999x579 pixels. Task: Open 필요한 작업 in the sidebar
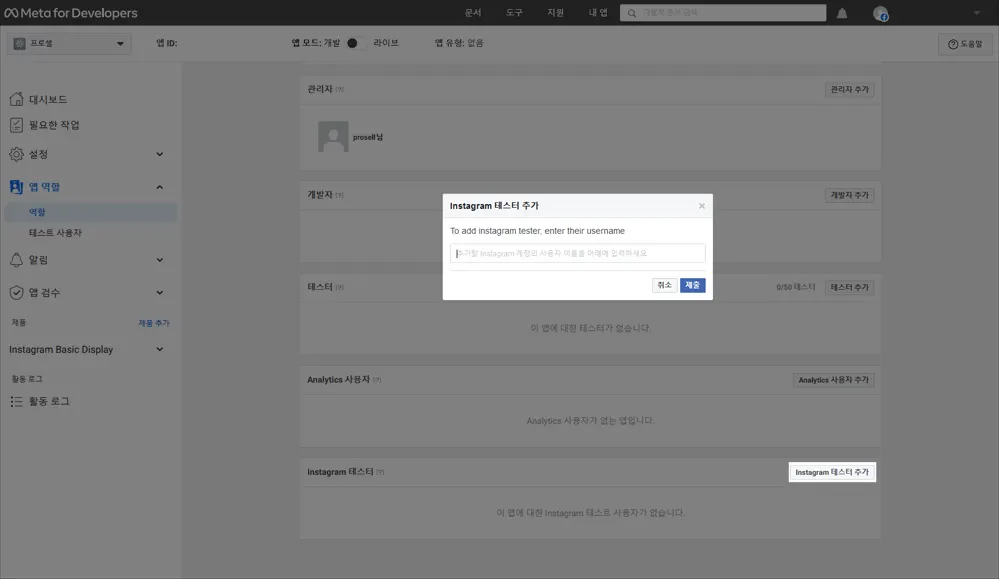click(x=54, y=125)
